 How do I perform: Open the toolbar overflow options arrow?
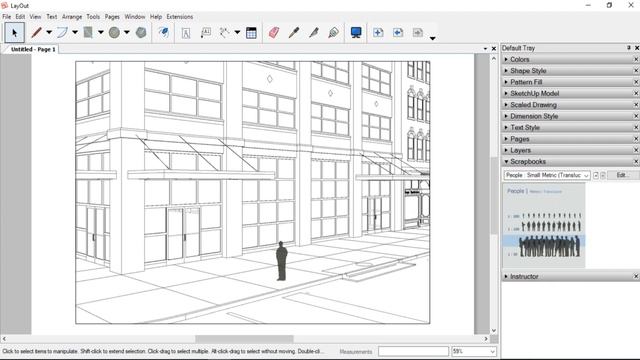[x=433, y=38]
